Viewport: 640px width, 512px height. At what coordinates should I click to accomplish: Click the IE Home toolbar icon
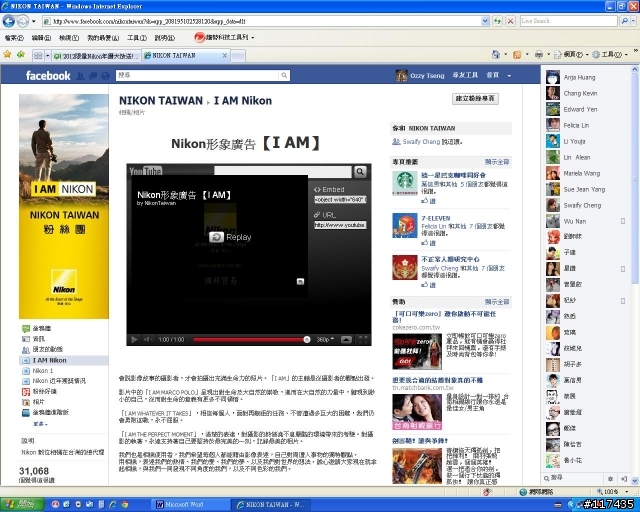[x=496, y=54]
